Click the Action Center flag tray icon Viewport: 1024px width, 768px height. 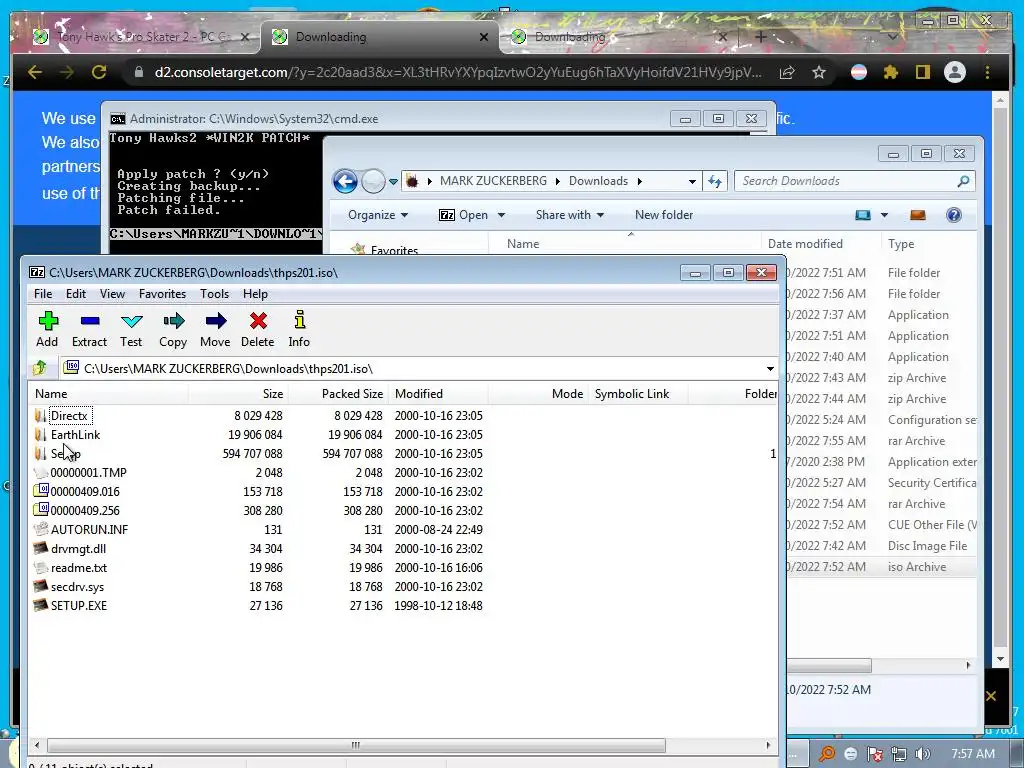point(875,754)
